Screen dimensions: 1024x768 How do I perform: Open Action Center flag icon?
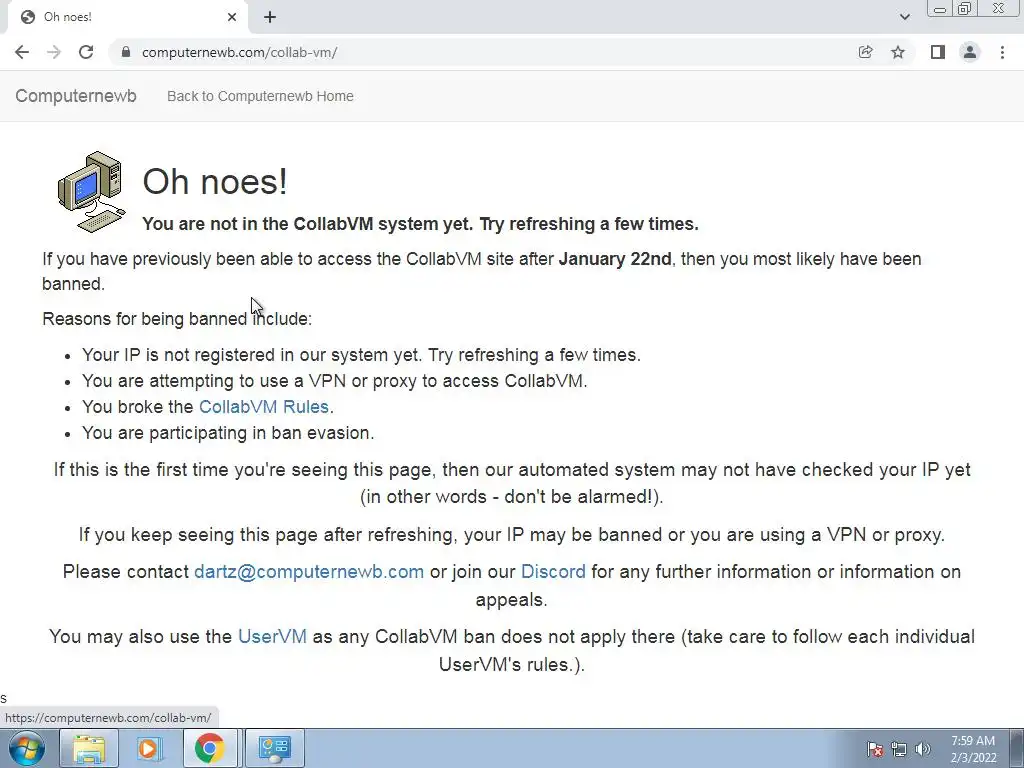pyautogui.click(x=875, y=749)
